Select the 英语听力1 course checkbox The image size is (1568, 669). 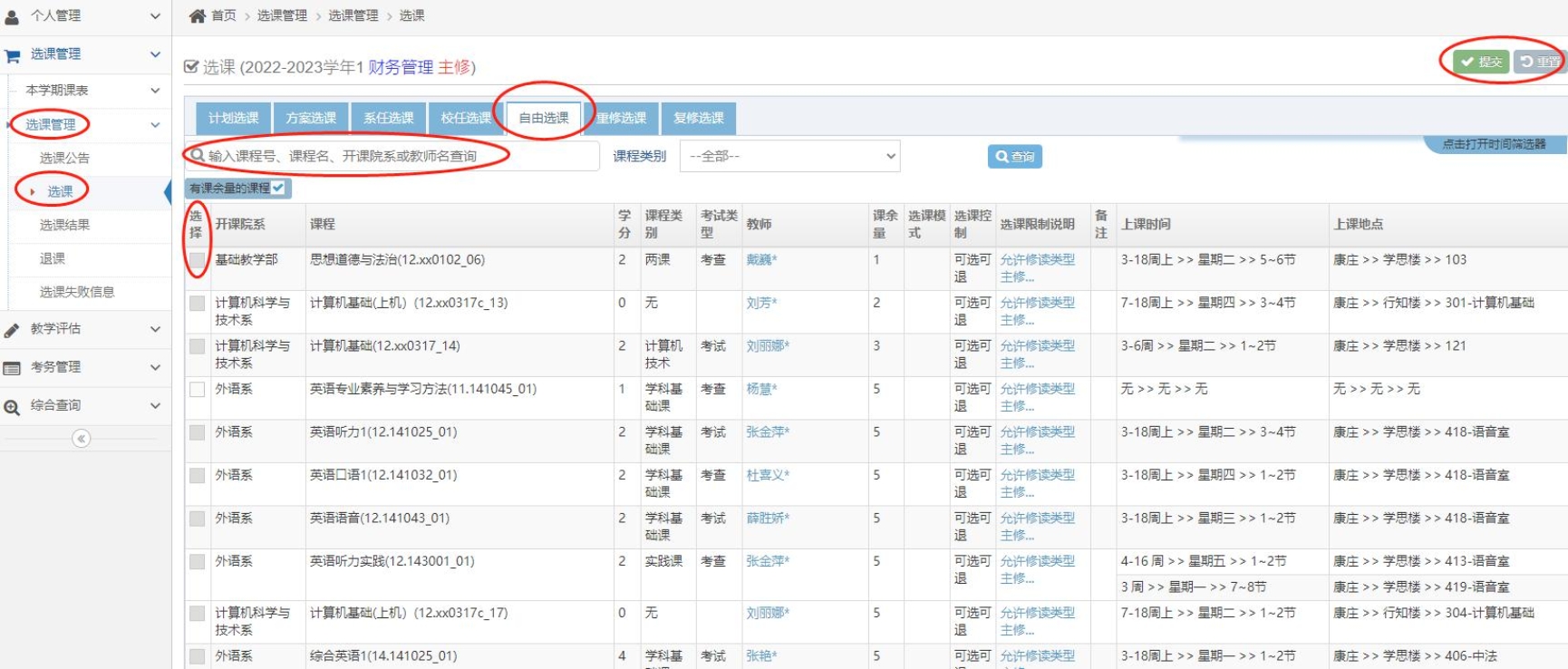(197, 432)
